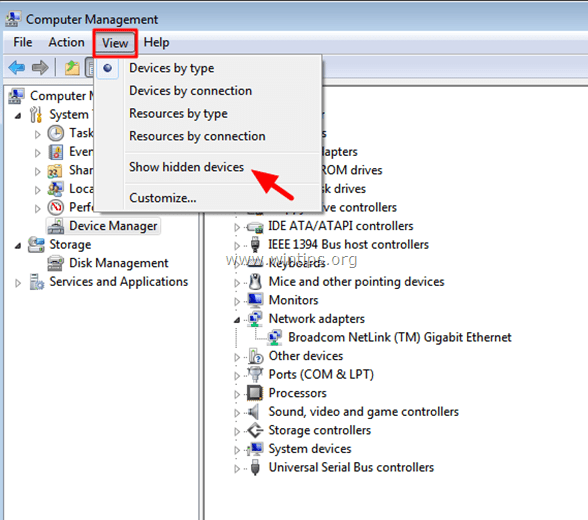
Task: Expand the Event Viewer node arrow
Action: 37,153
